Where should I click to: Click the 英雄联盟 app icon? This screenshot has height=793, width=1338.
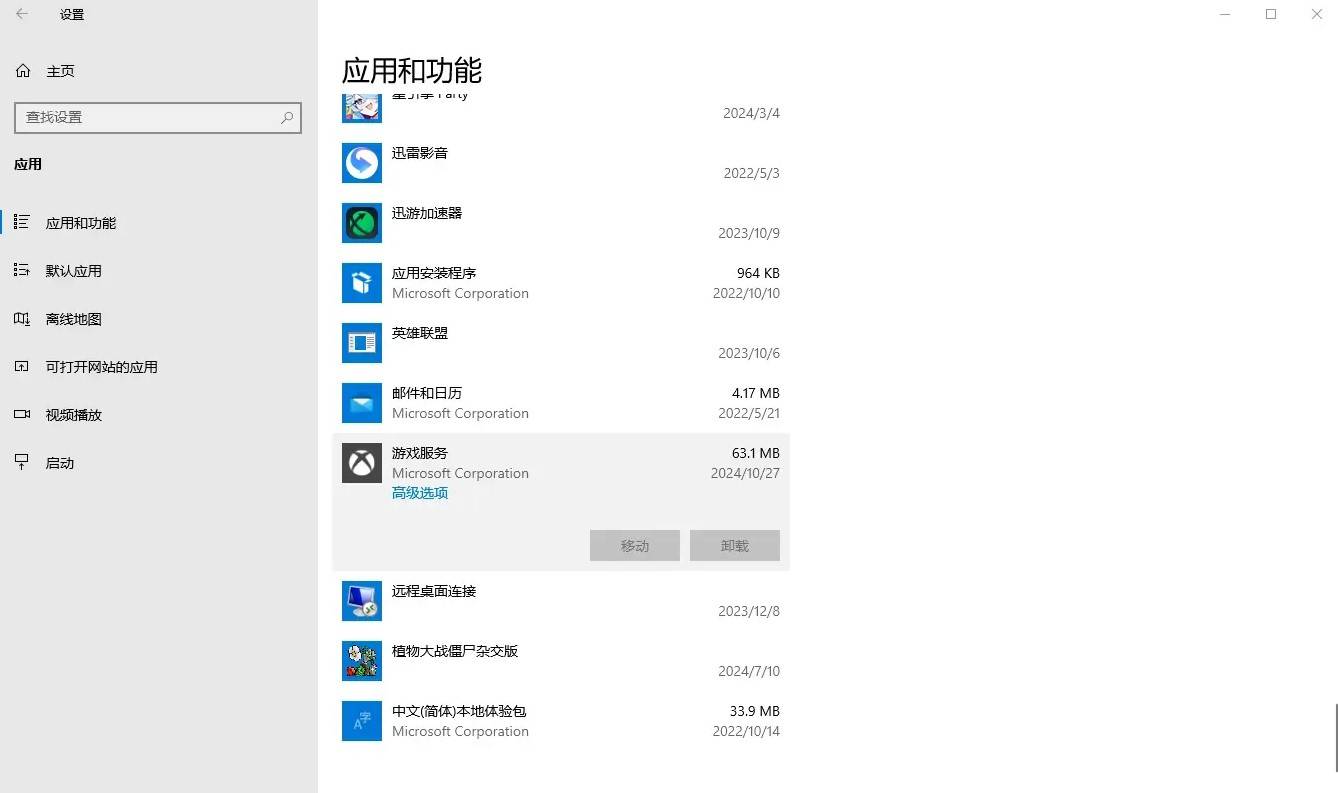(362, 343)
